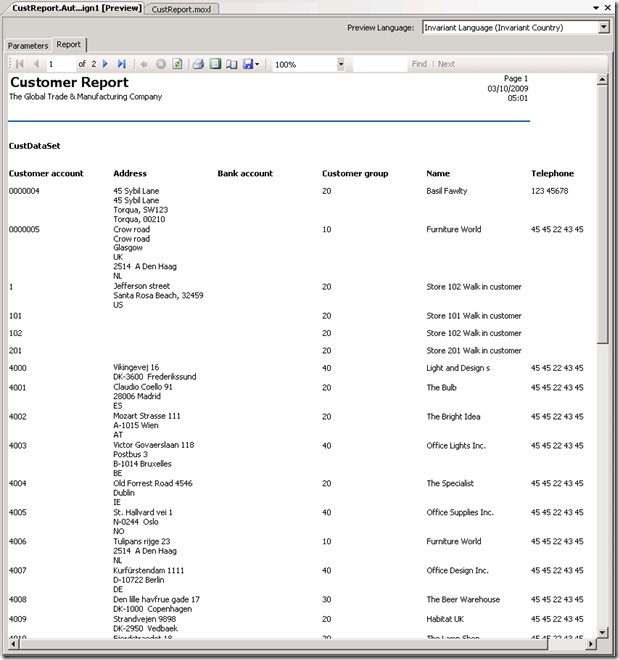This screenshot has height=660, width=619.
Task: Click the Name column header
Action: click(438, 173)
